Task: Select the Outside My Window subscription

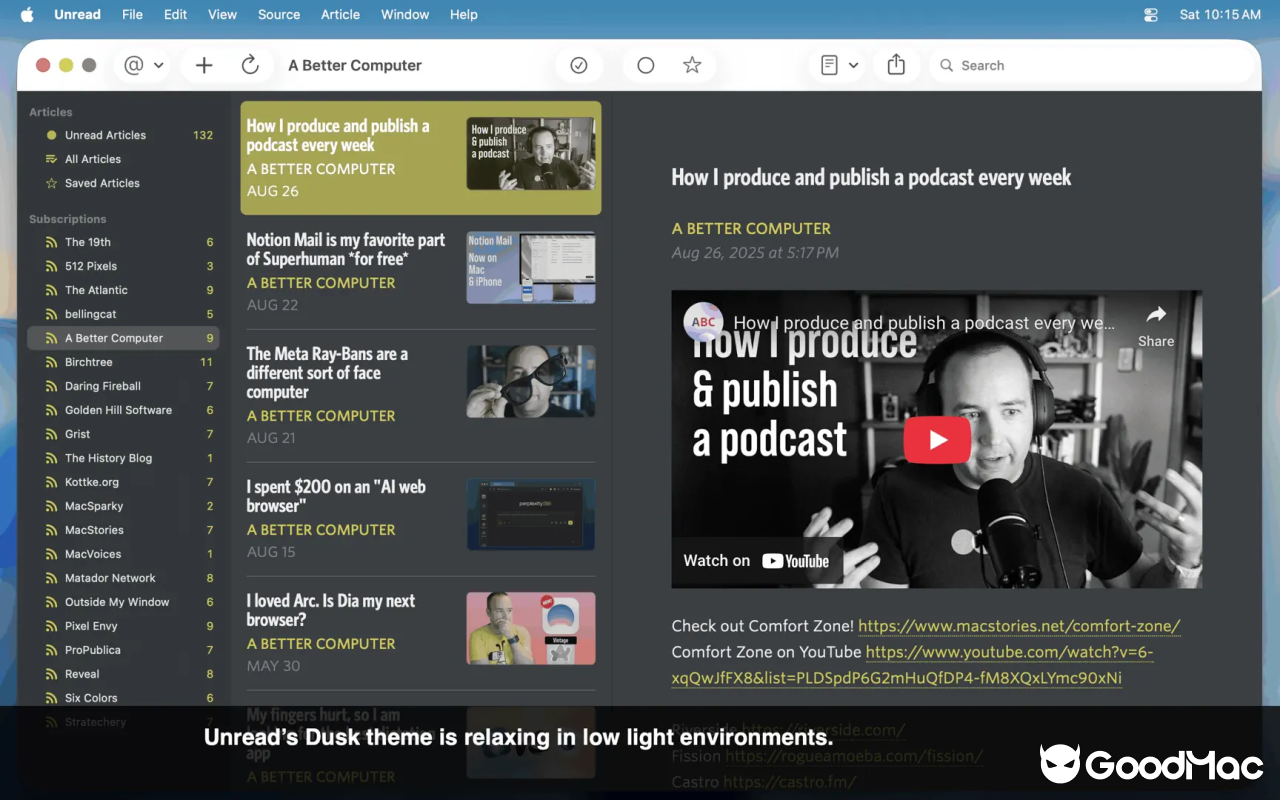Action: coord(123,602)
